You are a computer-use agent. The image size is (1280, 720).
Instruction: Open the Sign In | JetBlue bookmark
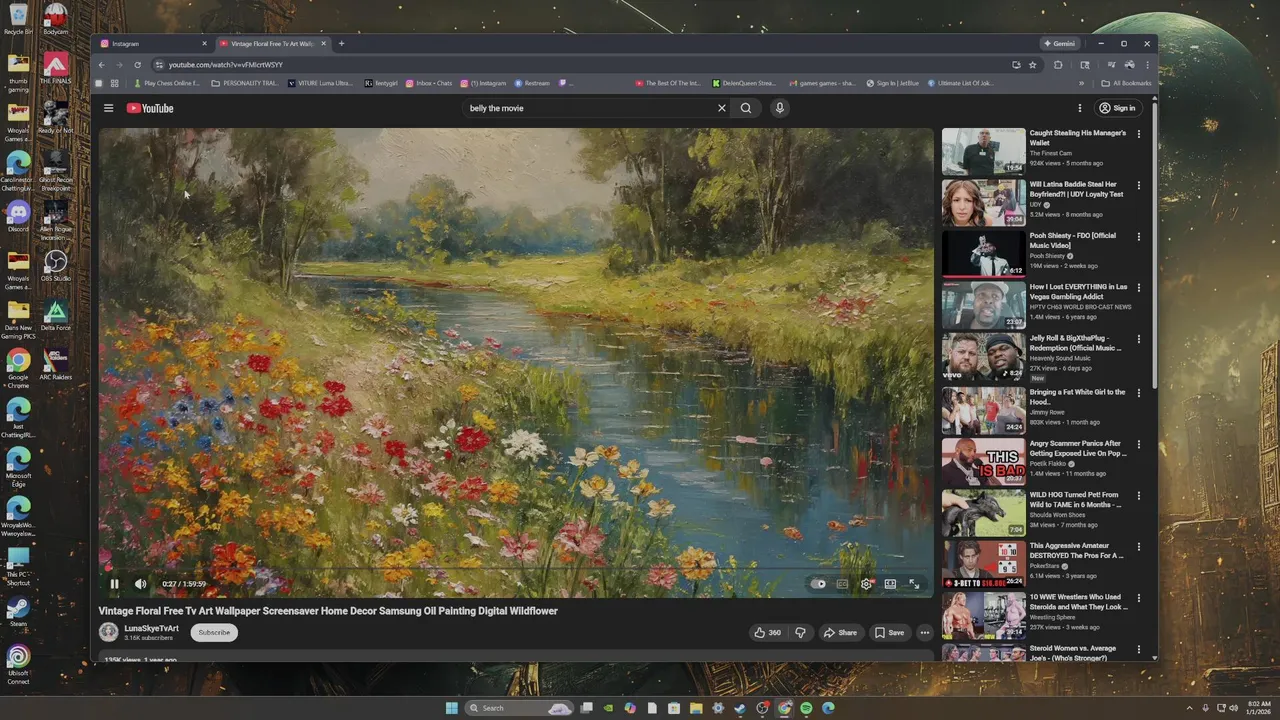point(893,83)
